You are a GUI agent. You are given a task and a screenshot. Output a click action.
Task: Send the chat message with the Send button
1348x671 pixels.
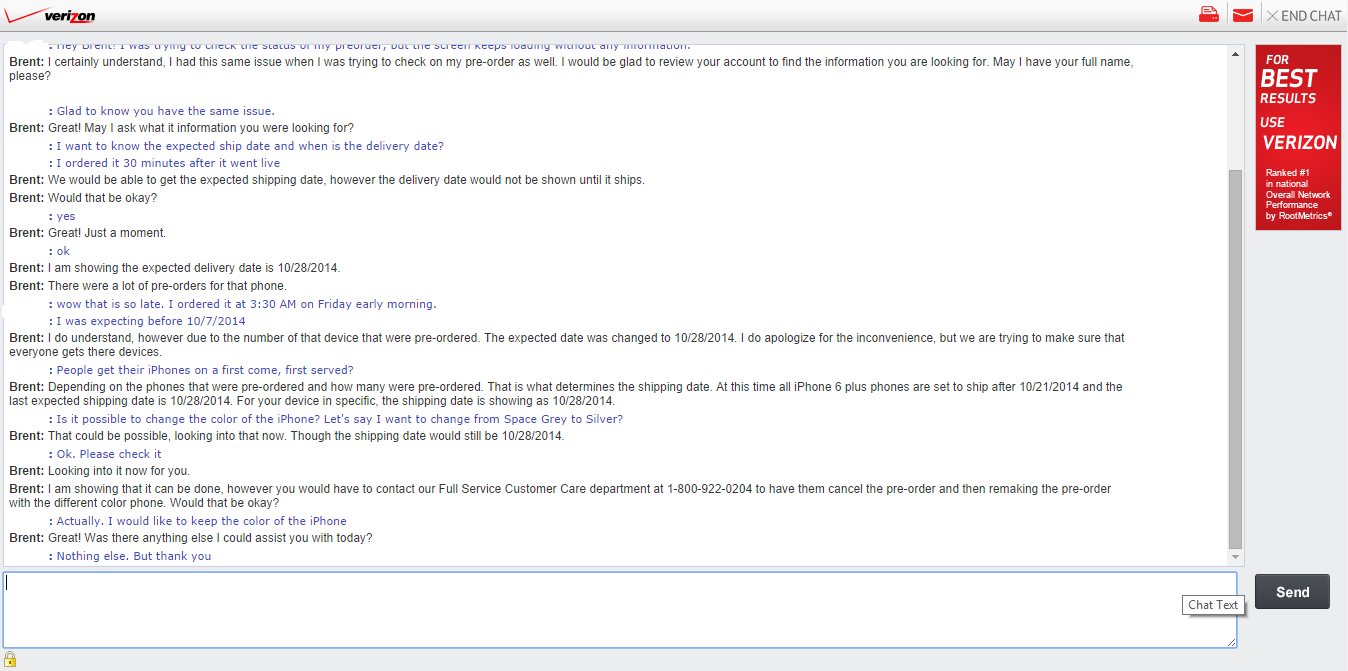(x=1292, y=592)
